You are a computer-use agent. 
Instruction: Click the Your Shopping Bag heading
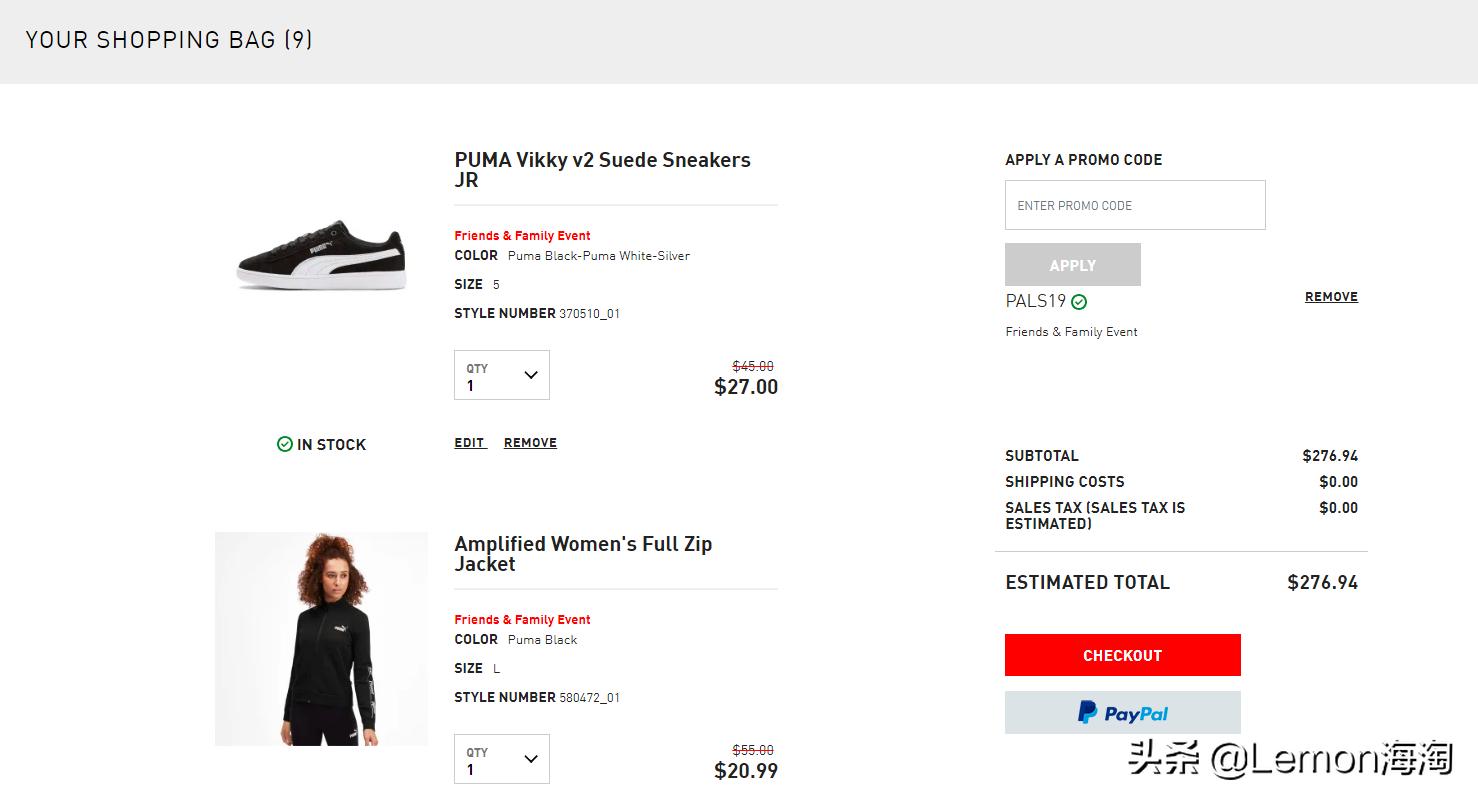(169, 40)
